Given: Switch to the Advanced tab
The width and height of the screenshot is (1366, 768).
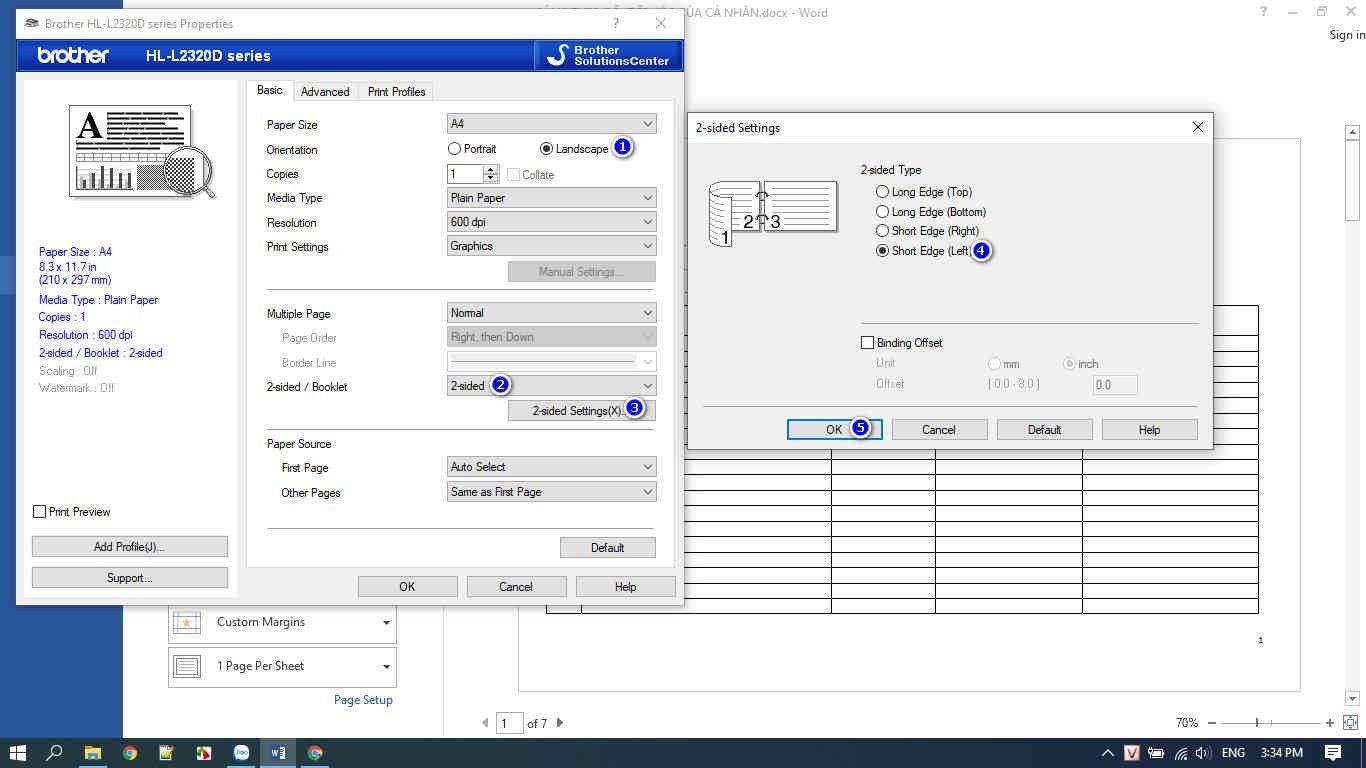Looking at the screenshot, I should 325,92.
